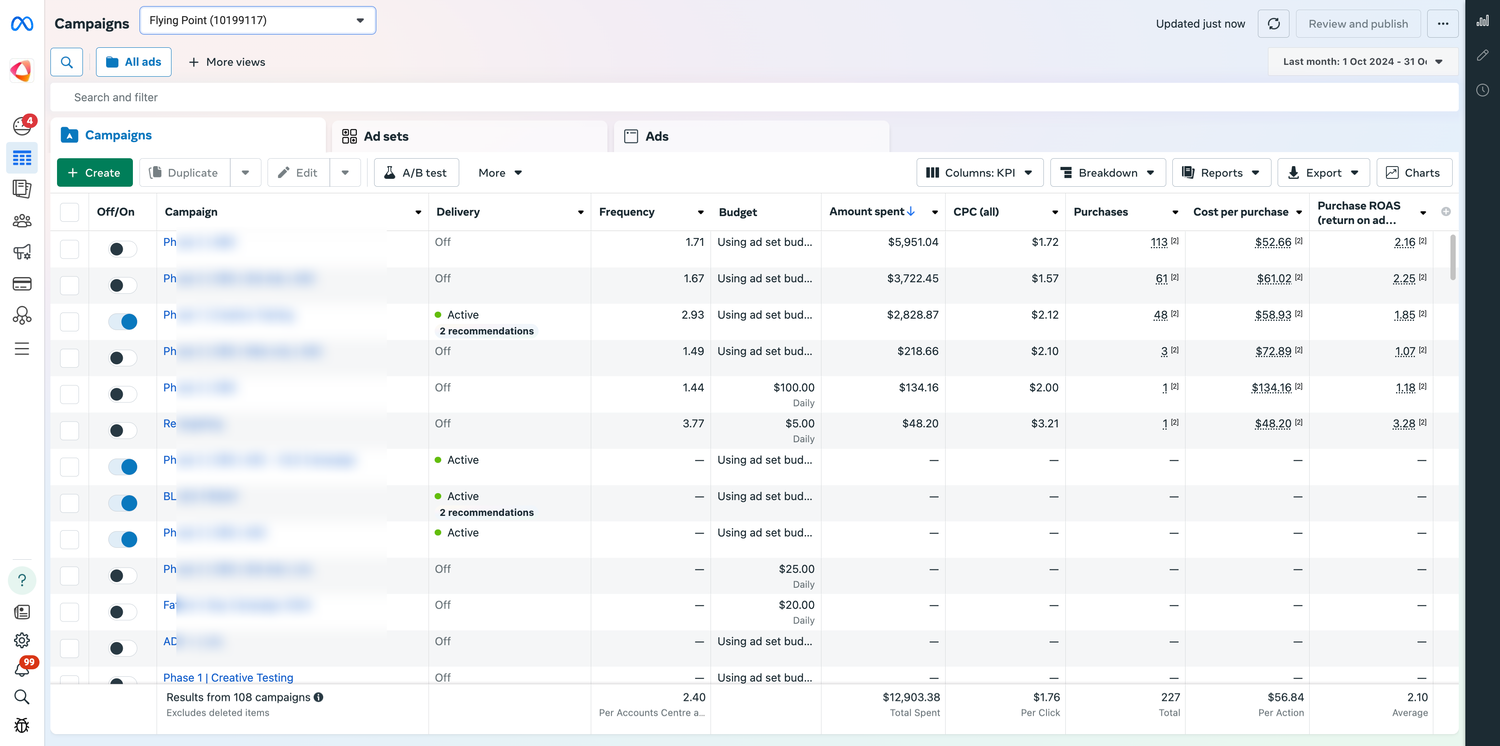Open the Charts button
Screen dimensions: 1500x746
point(1414,173)
